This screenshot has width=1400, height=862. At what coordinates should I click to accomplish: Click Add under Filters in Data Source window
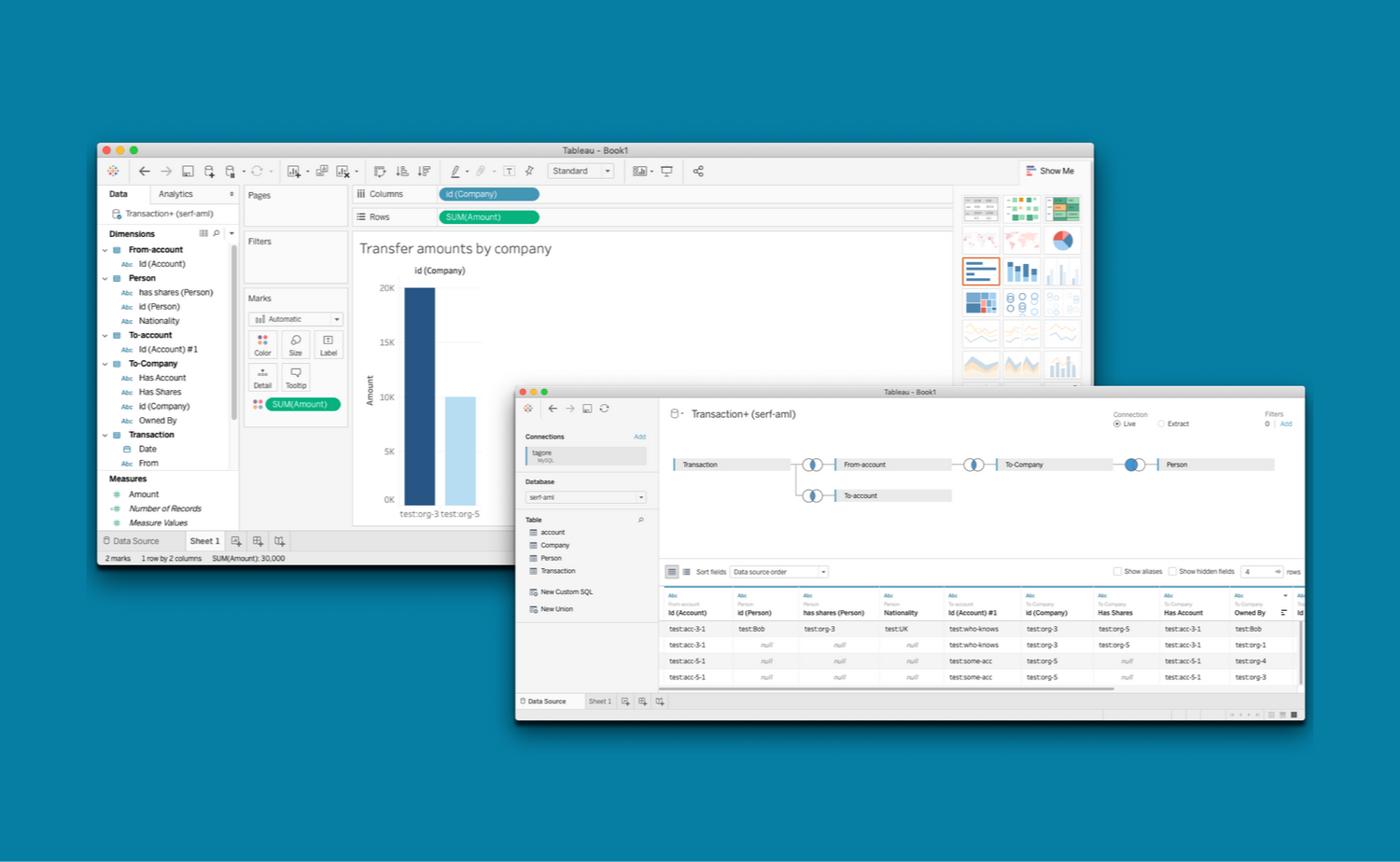pyautogui.click(x=1286, y=424)
